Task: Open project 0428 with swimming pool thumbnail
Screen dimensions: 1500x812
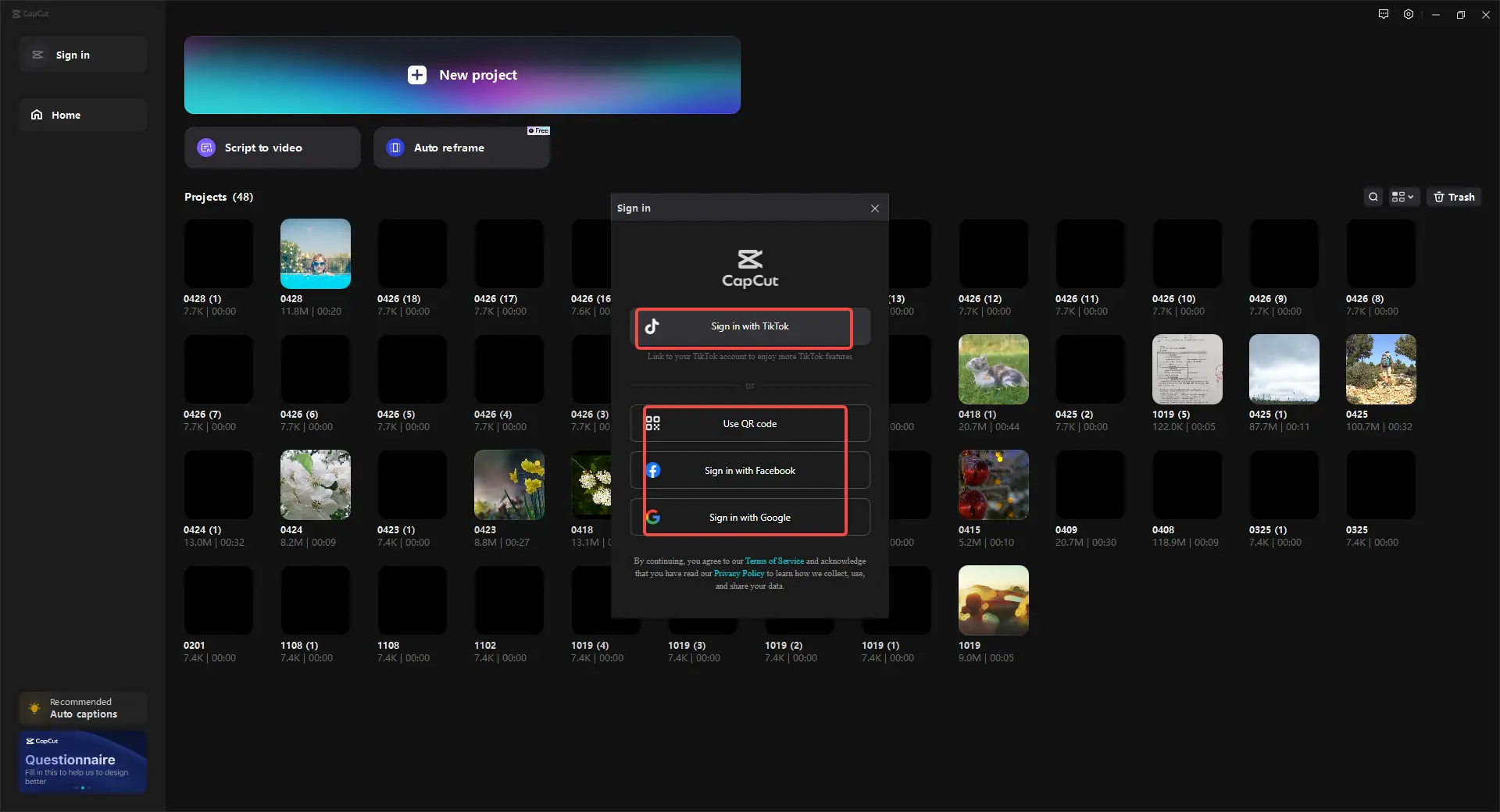Action: click(x=316, y=254)
